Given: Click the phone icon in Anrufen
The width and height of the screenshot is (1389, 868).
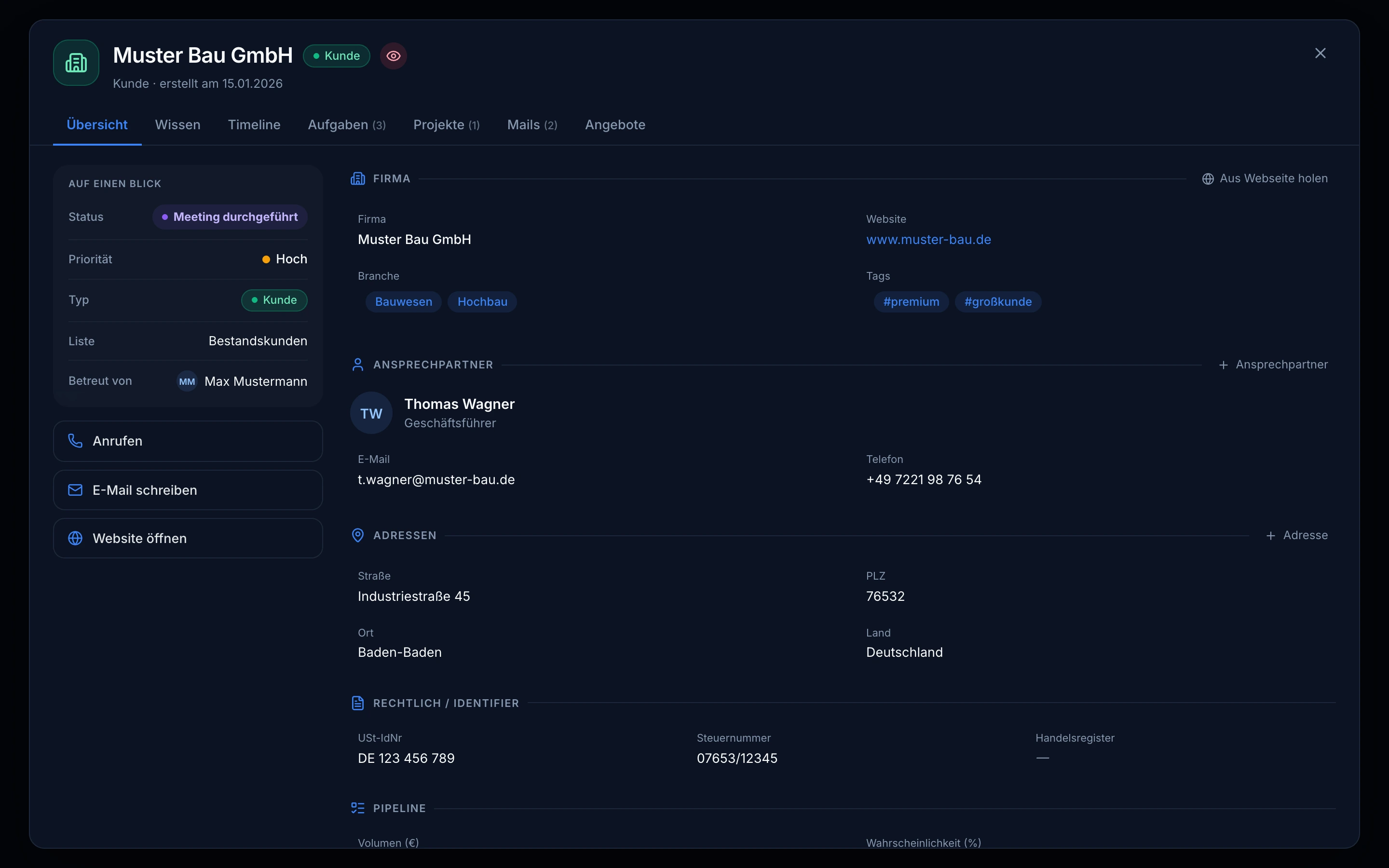Looking at the screenshot, I should point(75,440).
